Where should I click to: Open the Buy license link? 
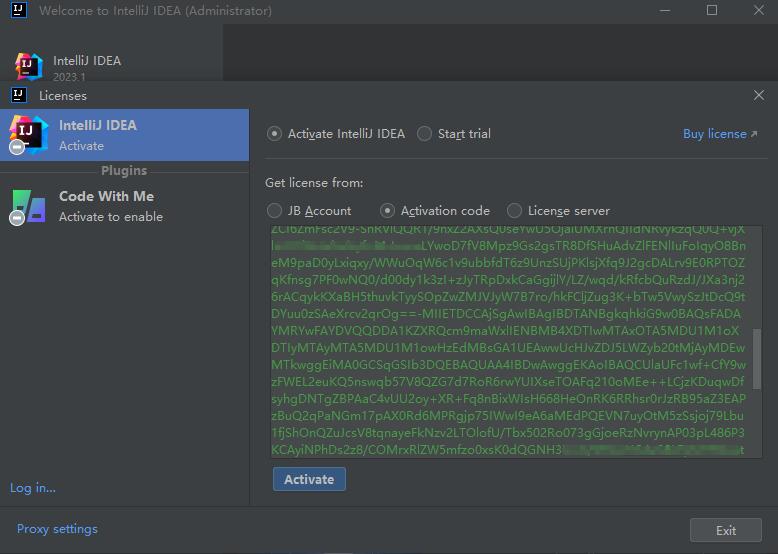[x=720, y=134]
